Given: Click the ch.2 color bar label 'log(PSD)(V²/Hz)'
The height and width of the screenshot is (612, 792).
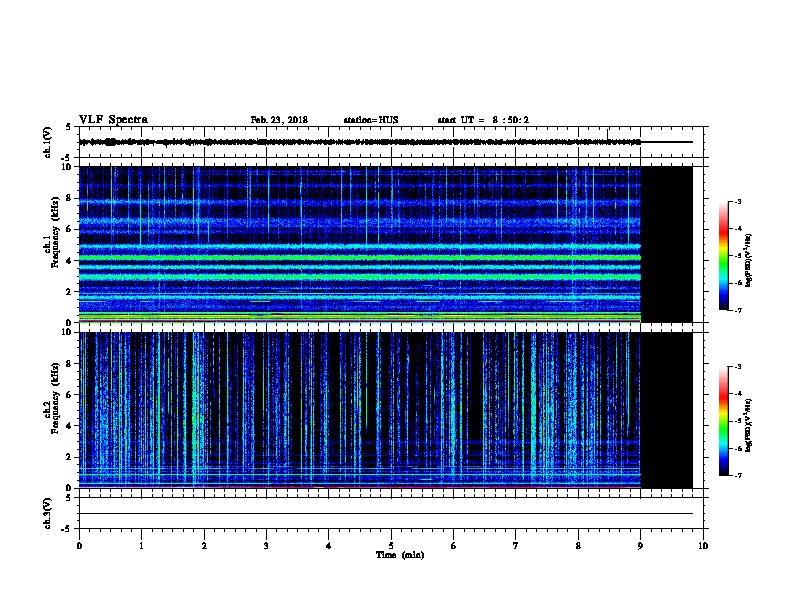Looking at the screenshot, I should coord(748,426).
